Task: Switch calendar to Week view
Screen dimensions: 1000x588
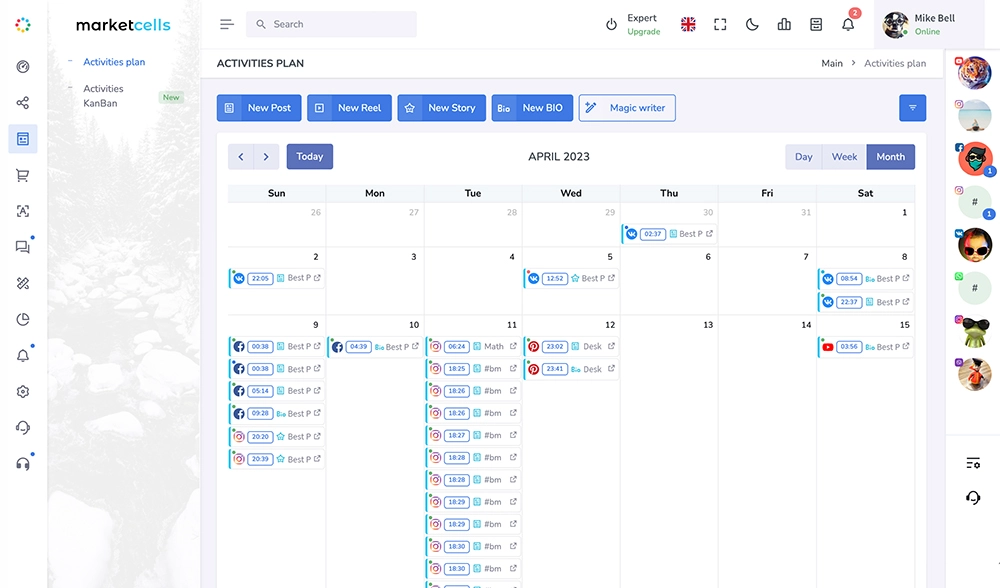Action: pyautogui.click(x=844, y=157)
